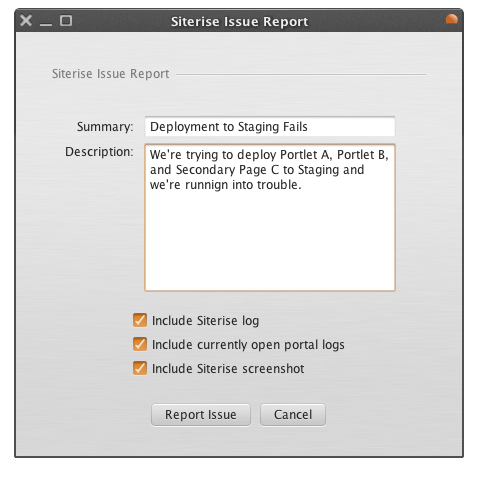This screenshot has width=478, height=478.
Task: Click the 'Include currently open portal logs' text
Action: tap(248, 345)
